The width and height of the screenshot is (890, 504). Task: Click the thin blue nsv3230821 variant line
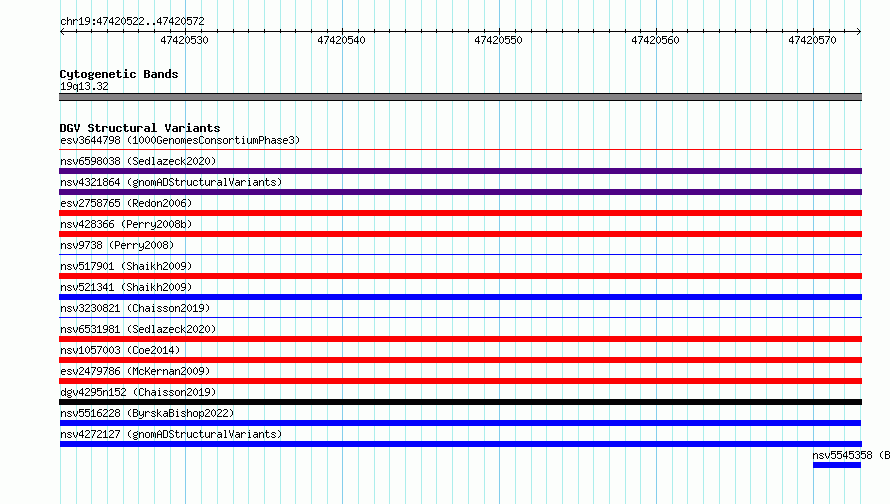coord(460,318)
